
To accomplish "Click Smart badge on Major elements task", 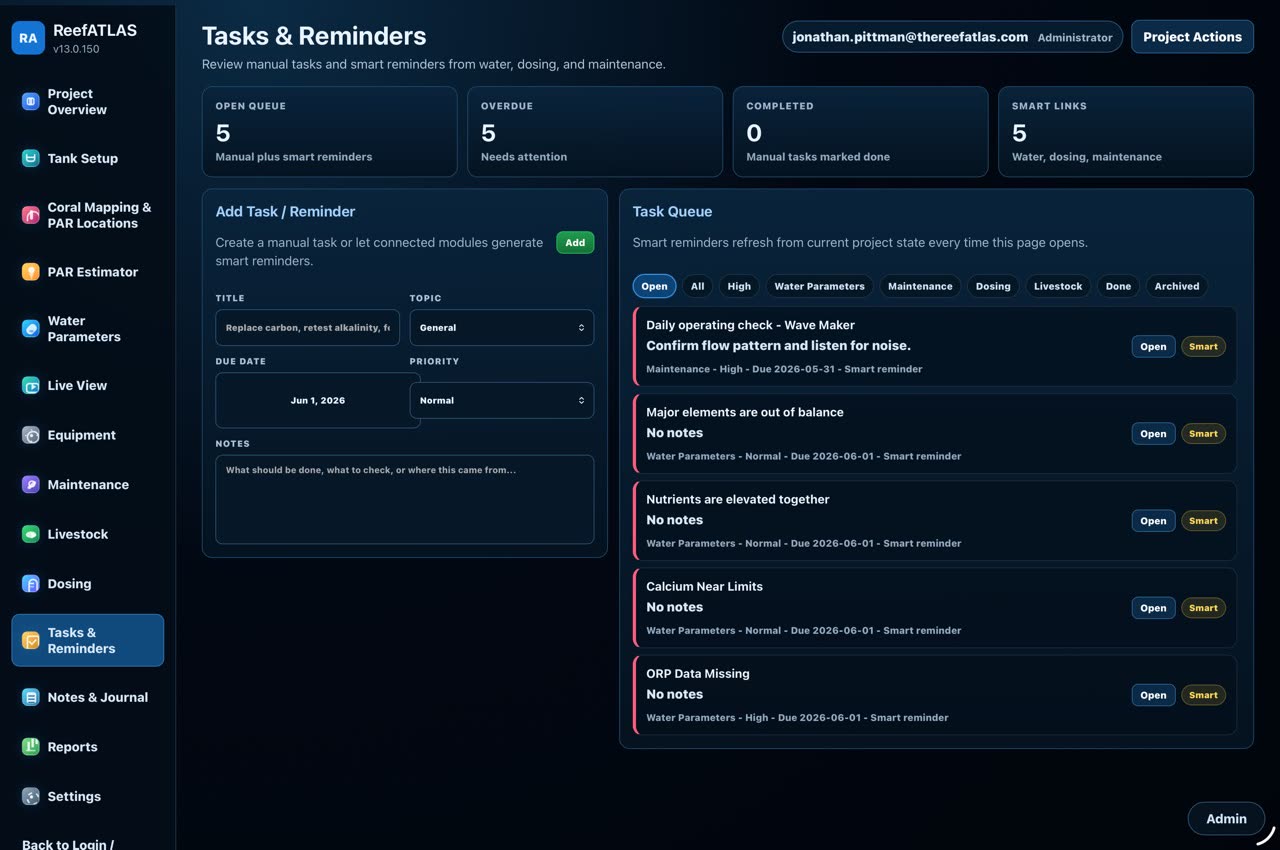I will pyautogui.click(x=1203, y=434).
